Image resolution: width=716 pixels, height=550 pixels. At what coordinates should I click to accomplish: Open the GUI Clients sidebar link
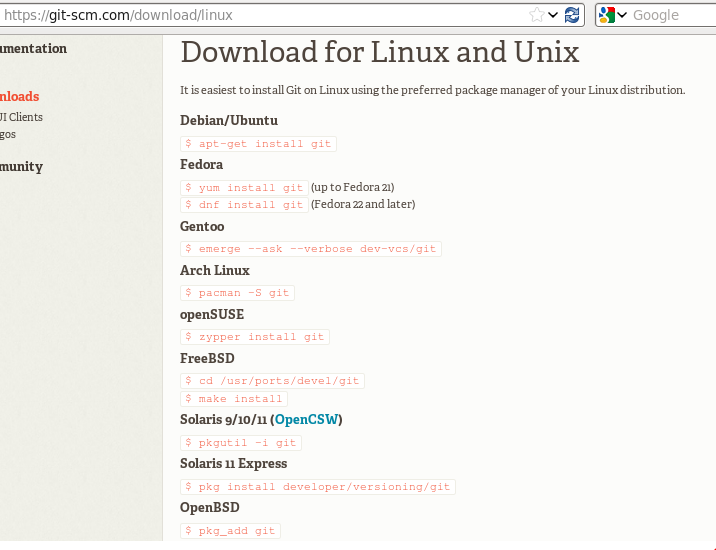(x=21, y=117)
